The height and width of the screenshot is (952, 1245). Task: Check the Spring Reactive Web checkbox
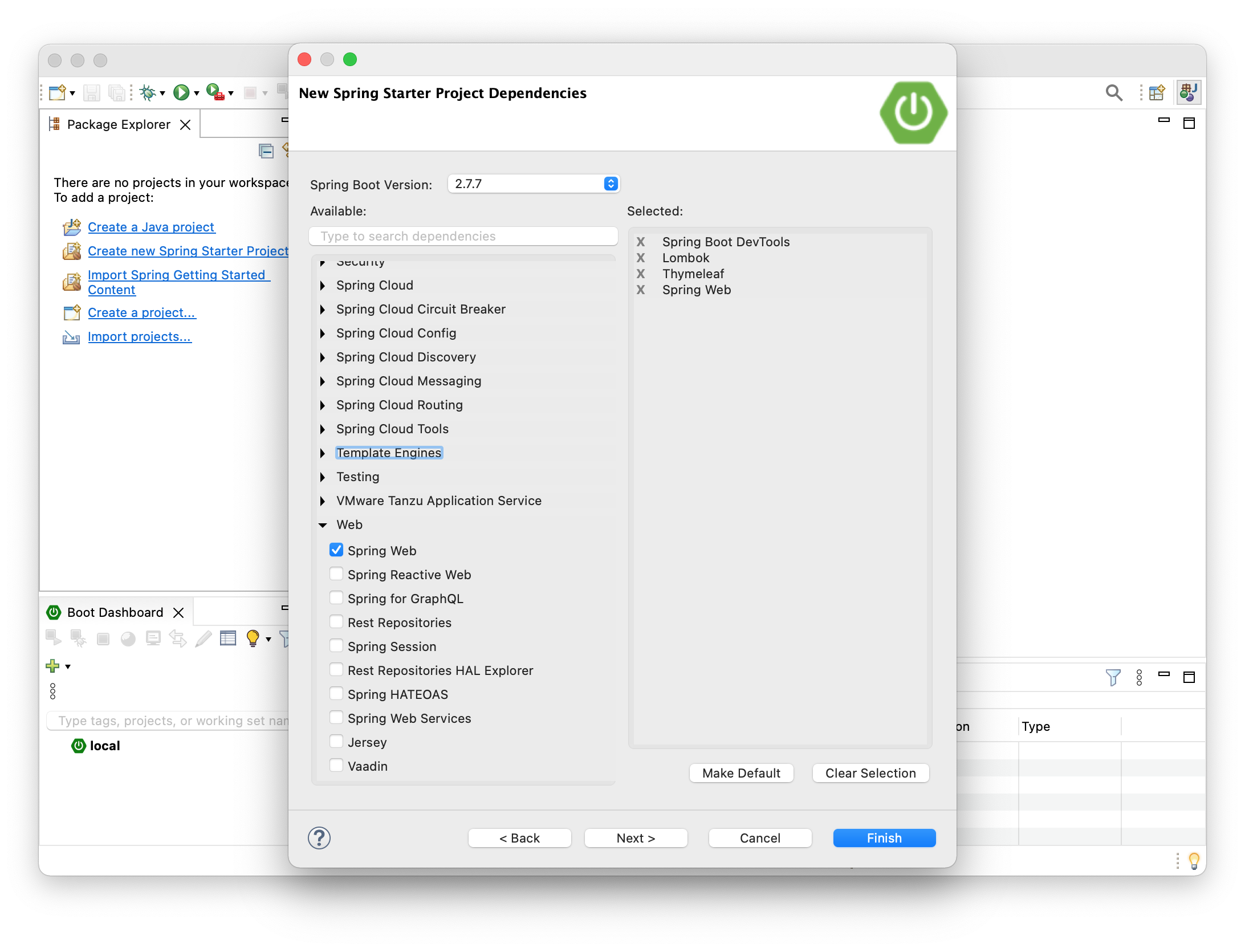(x=336, y=574)
